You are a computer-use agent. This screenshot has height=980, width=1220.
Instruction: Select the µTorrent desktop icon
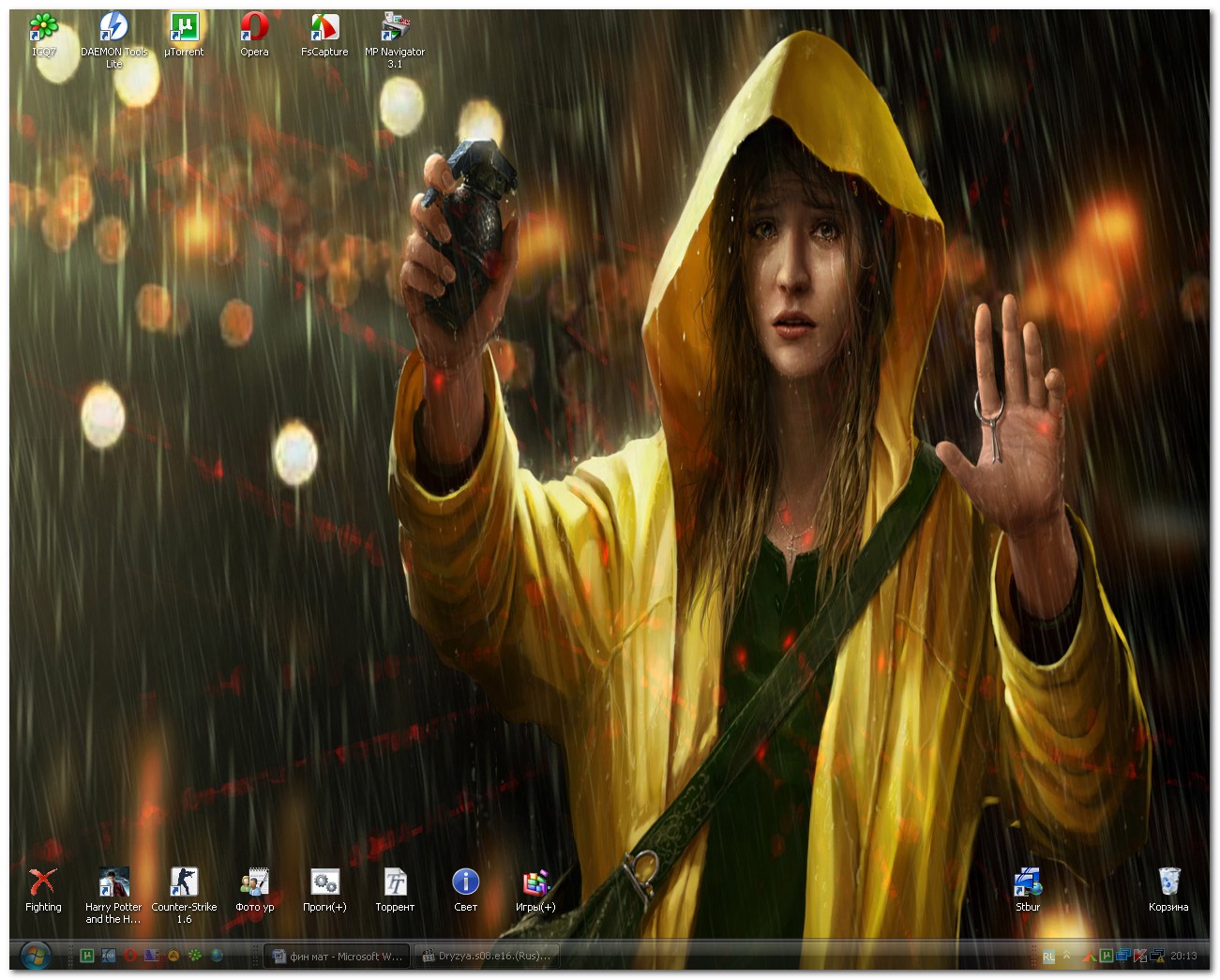184,28
